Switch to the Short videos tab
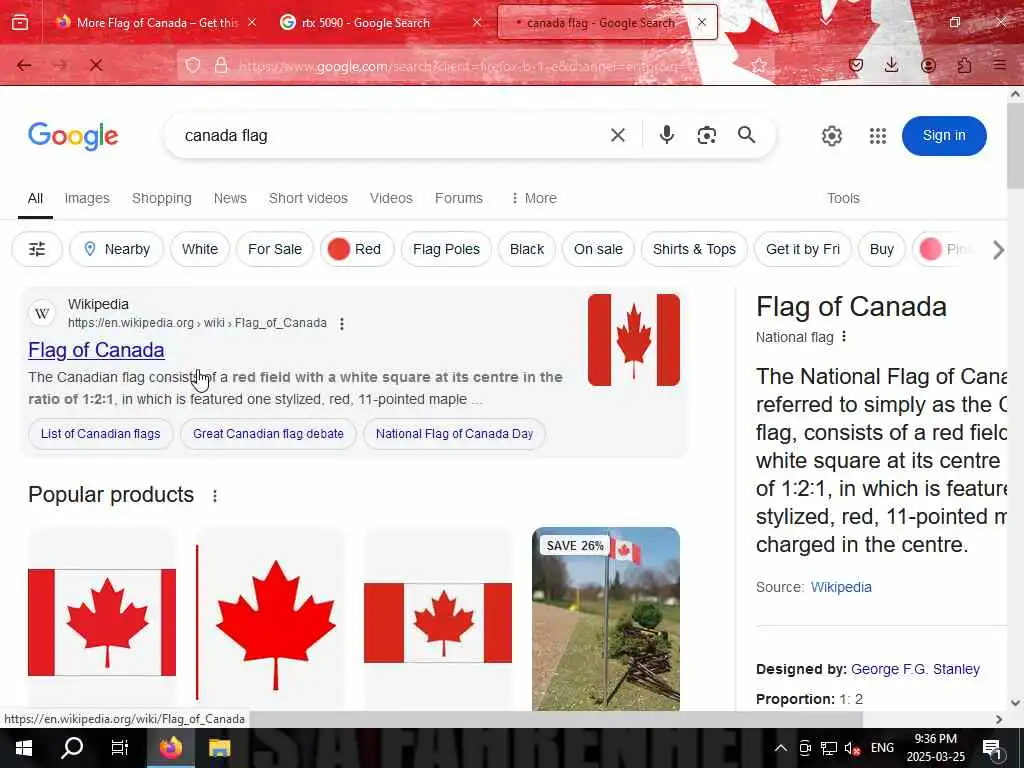The height and width of the screenshot is (768, 1024). 308,198
